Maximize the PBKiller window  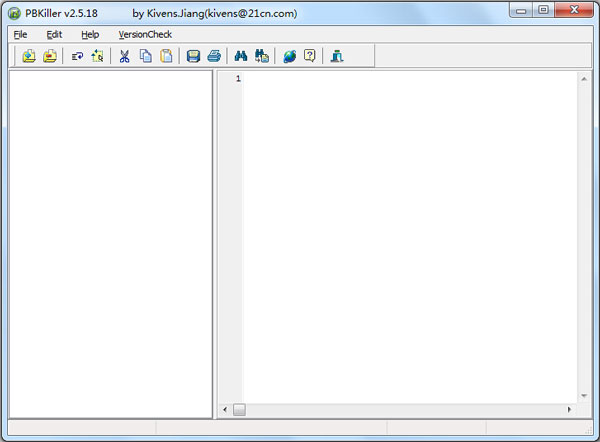click(x=543, y=10)
